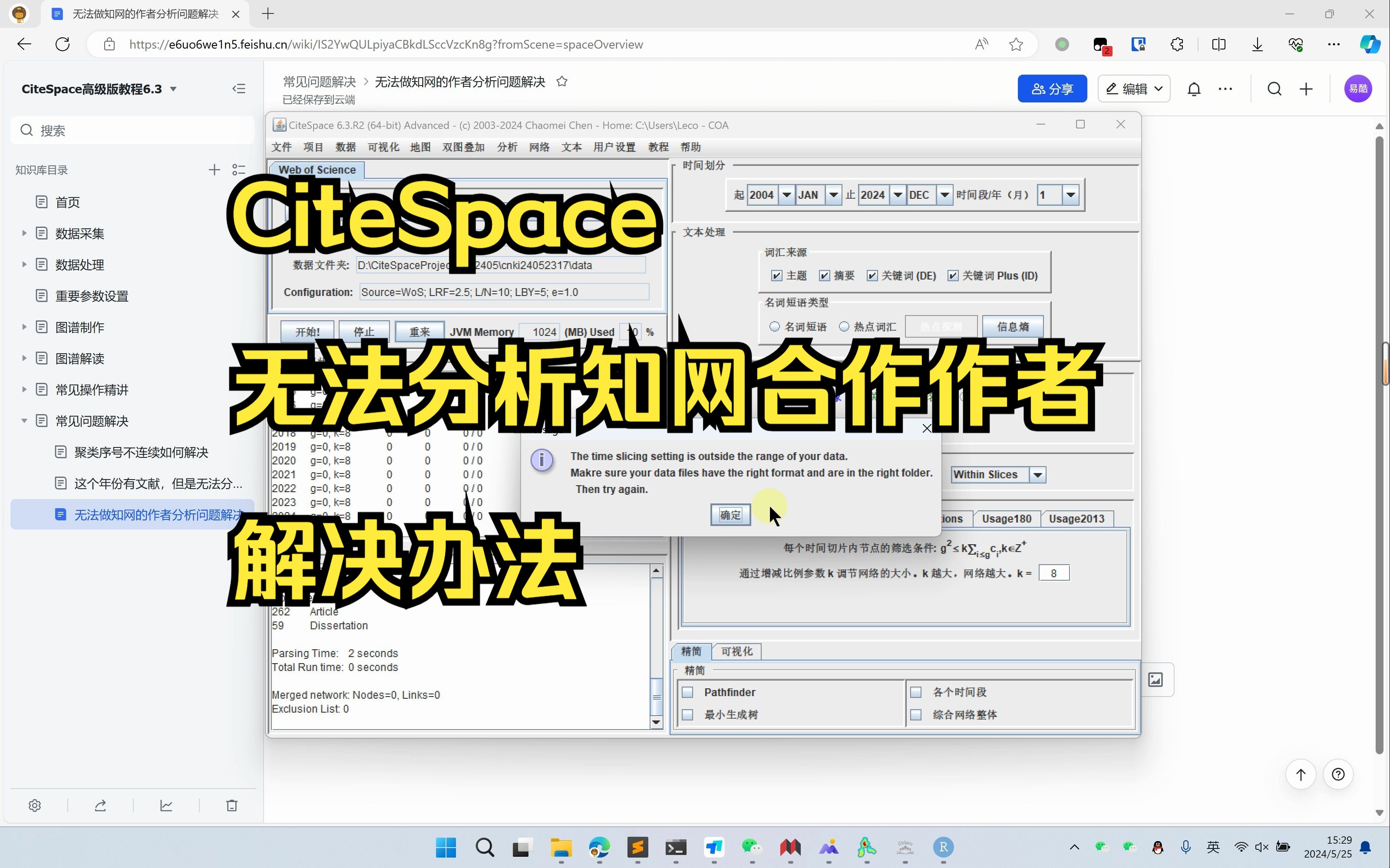The height and width of the screenshot is (868, 1390).
Task: Open the read aloud icon in address bar
Action: point(982,44)
